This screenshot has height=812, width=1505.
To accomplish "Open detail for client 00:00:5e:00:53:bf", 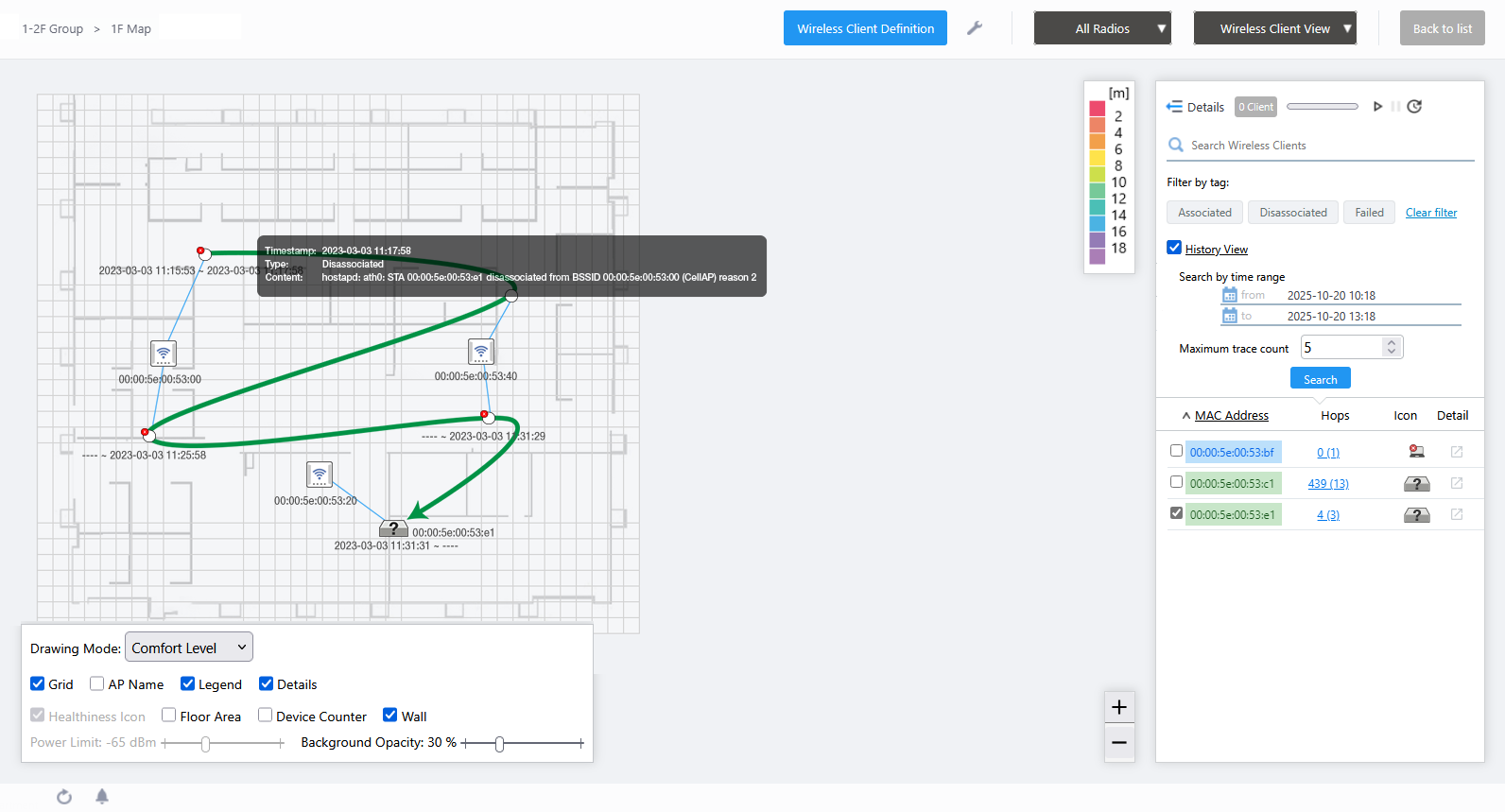I will coord(1457,452).
